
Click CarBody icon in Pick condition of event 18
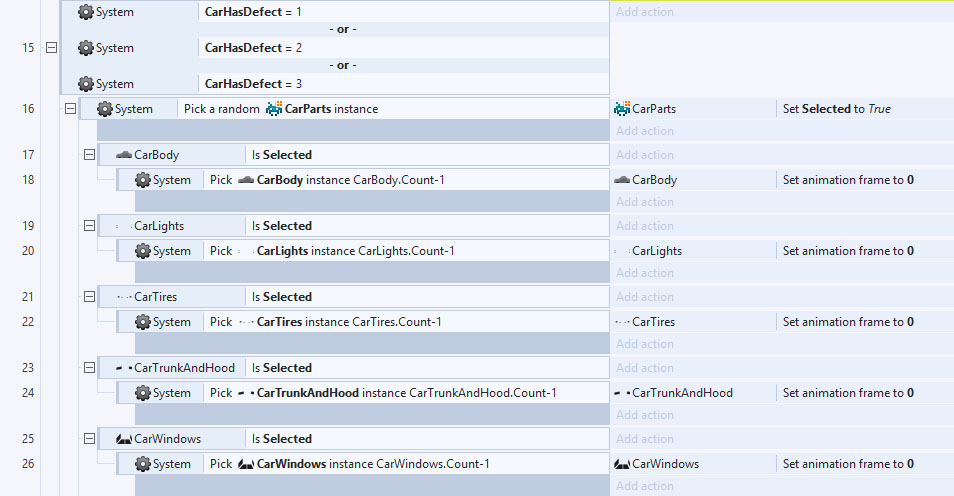pyautogui.click(x=246, y=180)
